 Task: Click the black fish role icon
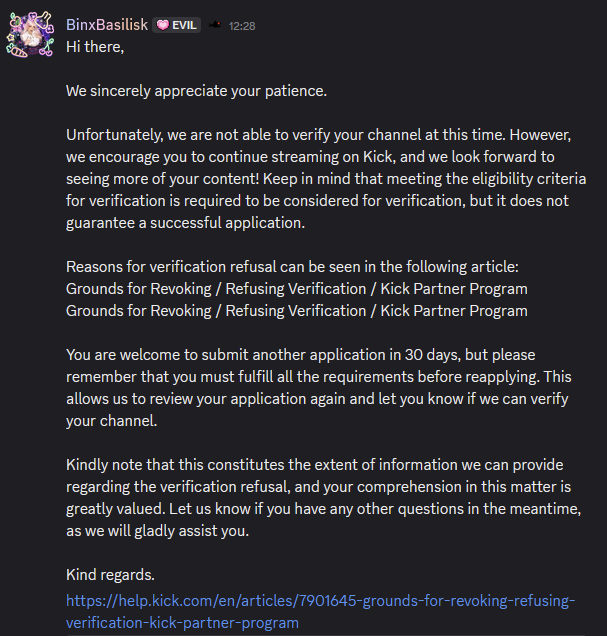pos(214,25)
